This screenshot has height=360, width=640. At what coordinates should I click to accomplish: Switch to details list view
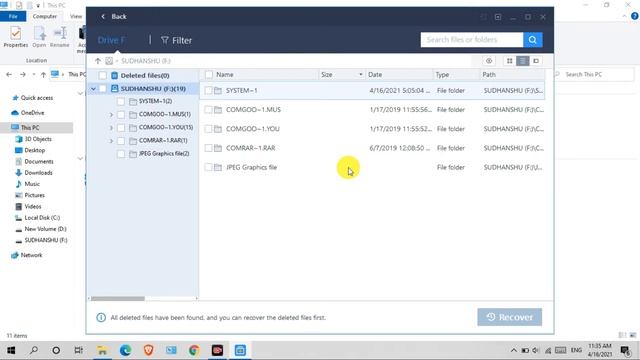point(522,61)
